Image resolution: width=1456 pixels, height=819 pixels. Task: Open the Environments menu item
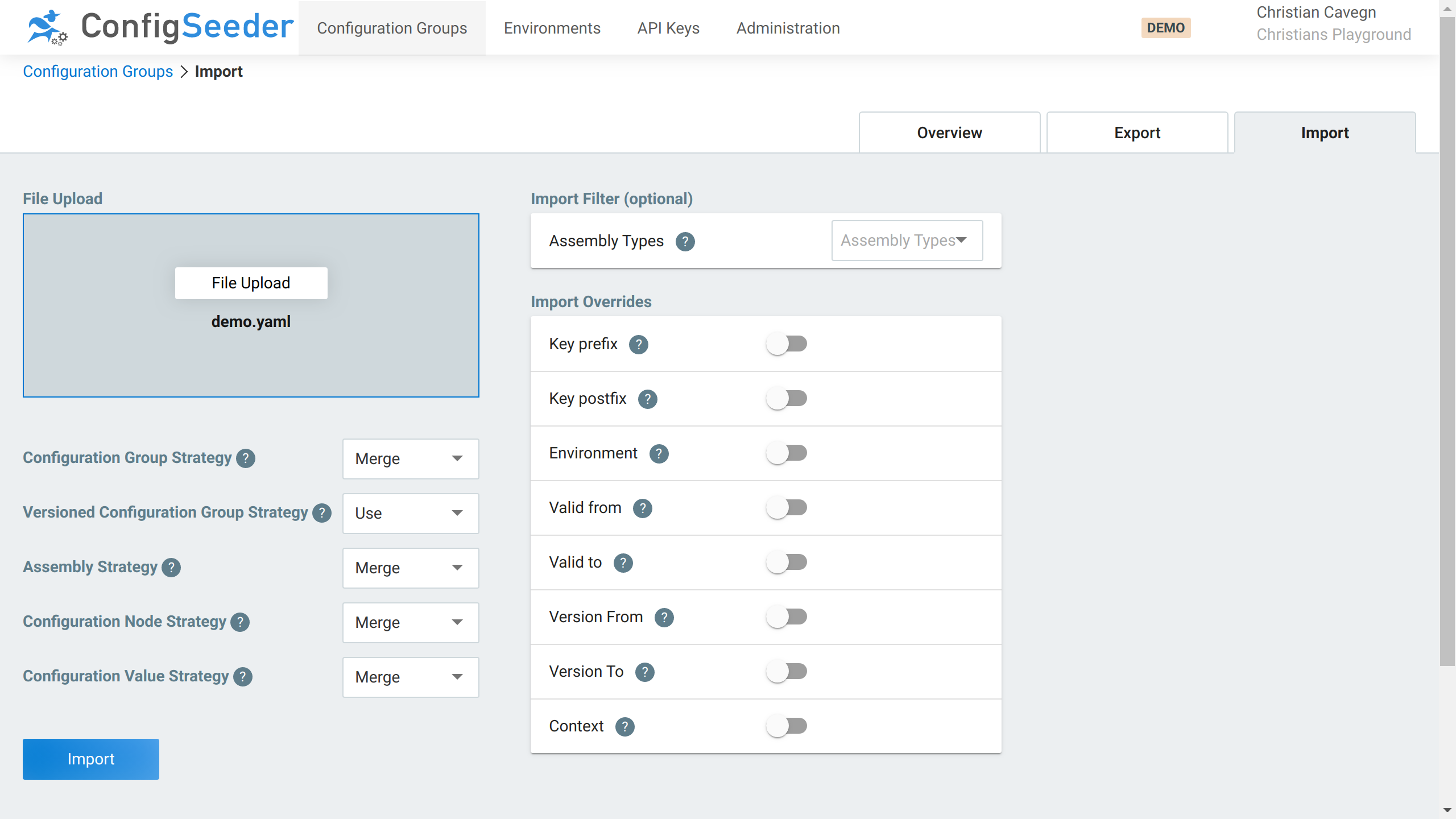click(x=552, y=28)
